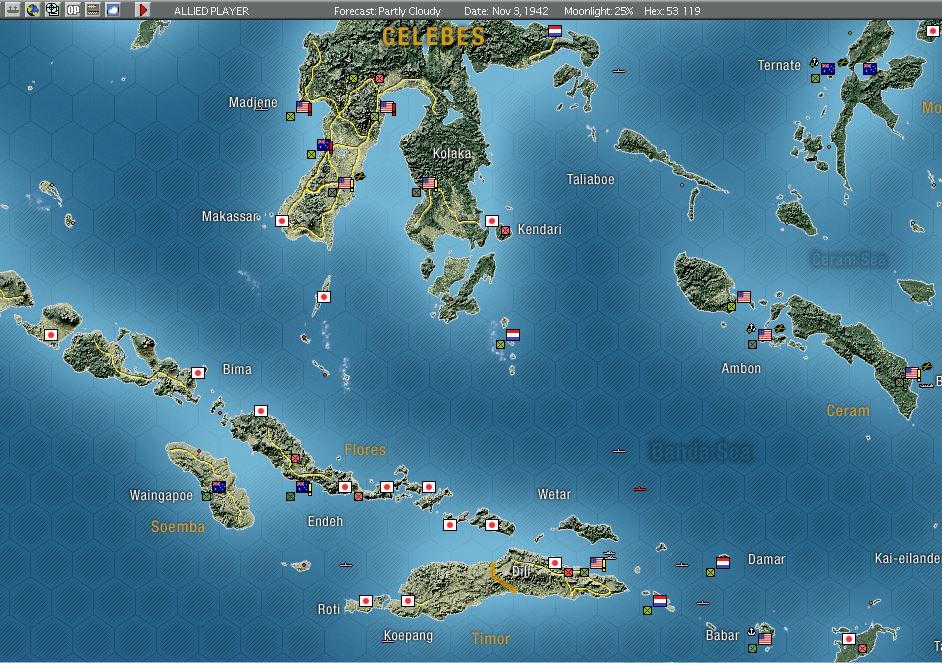Viewport: 942px width, 663px height.
Task: Click the Waingapoe label
Action: [x=161, y=495]
